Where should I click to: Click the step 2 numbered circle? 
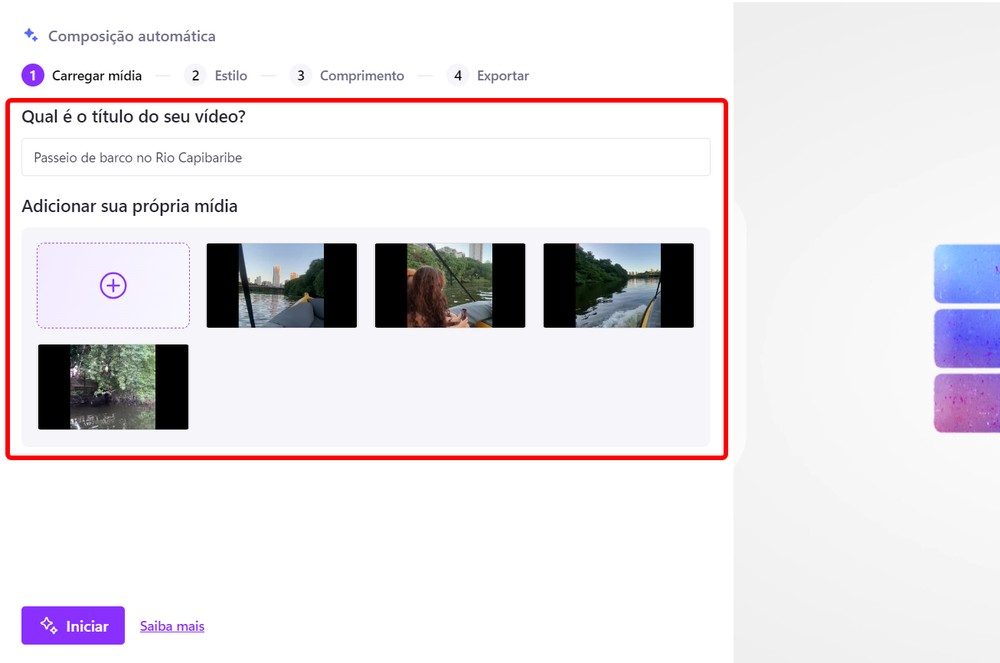coord(194,75)
